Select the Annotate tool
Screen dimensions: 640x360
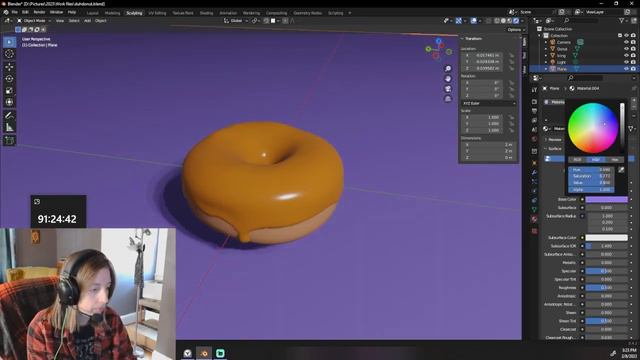pos(9,116)
